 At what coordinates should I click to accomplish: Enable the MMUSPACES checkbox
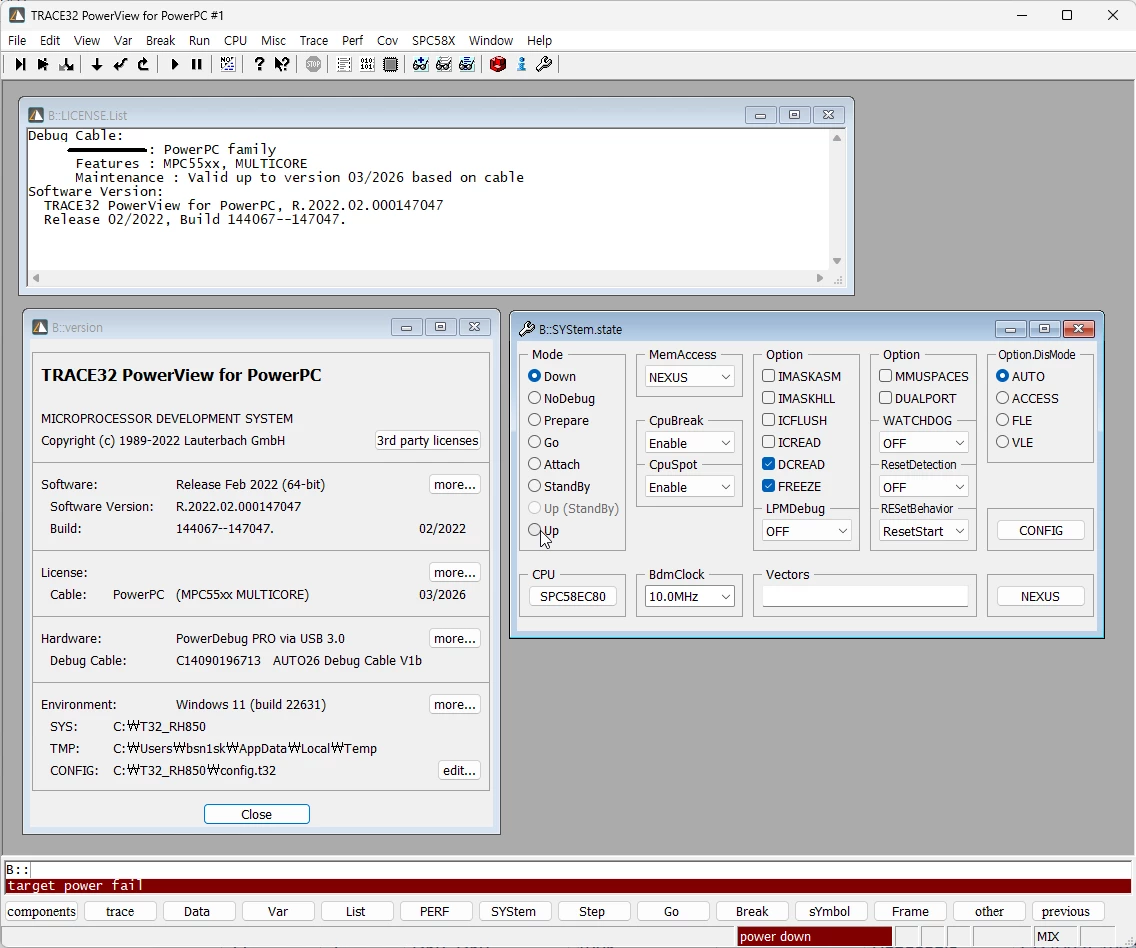point(885,376)
